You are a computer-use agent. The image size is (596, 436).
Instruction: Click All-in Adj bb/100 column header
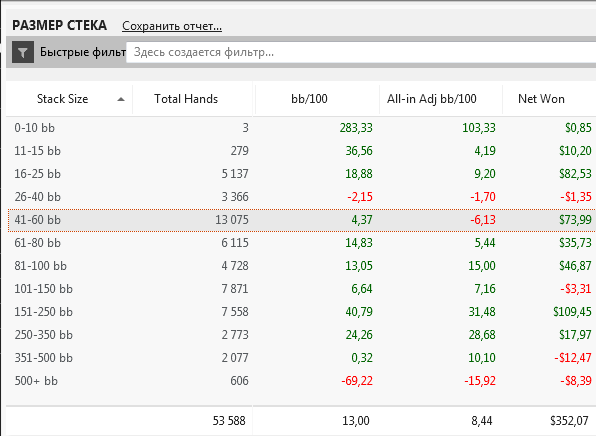[x=431, y=99]
